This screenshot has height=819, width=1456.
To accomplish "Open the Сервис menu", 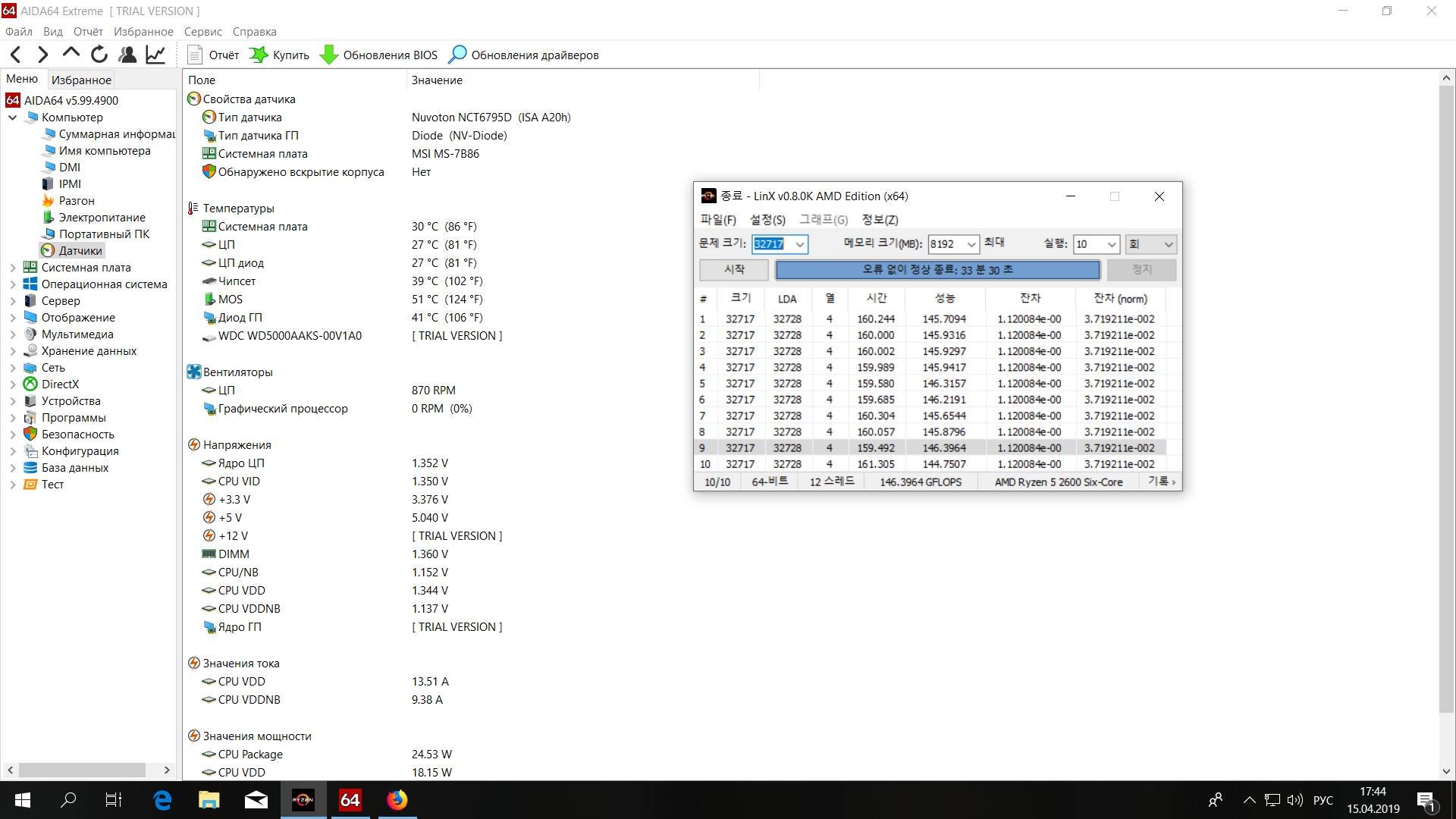I will coord(202,32).
